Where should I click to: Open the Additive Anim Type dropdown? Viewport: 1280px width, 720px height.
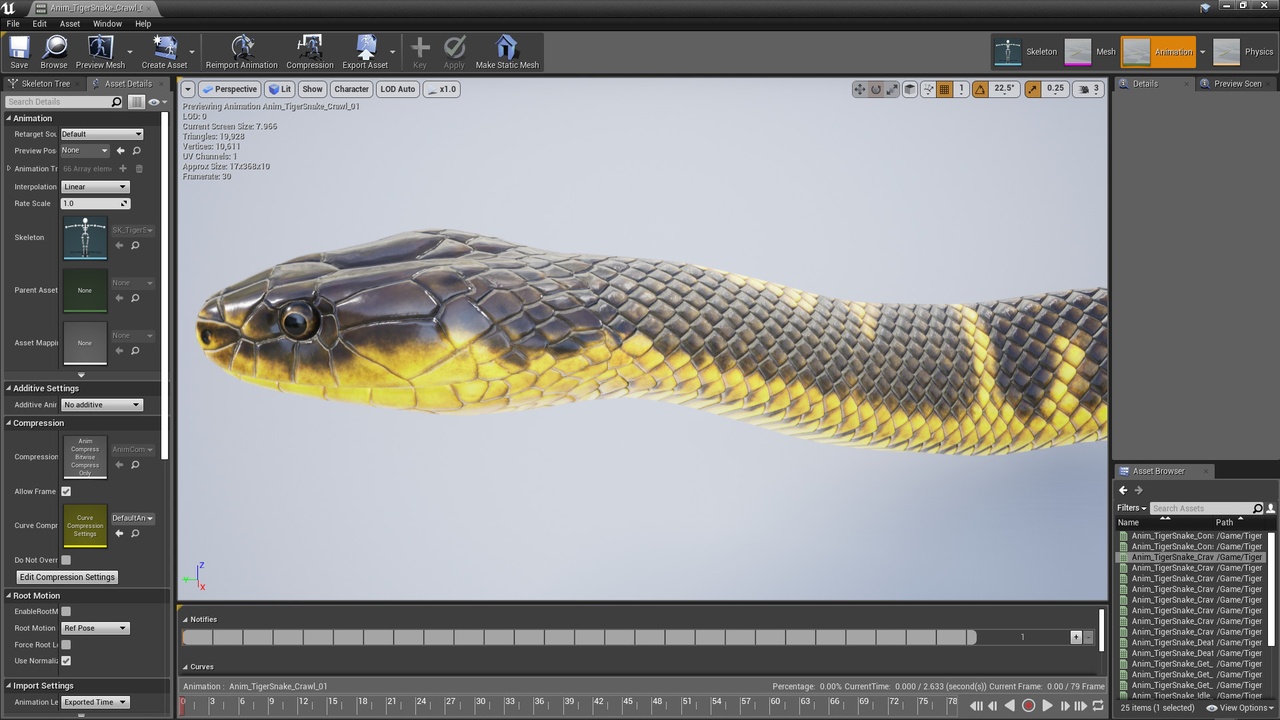102,405
